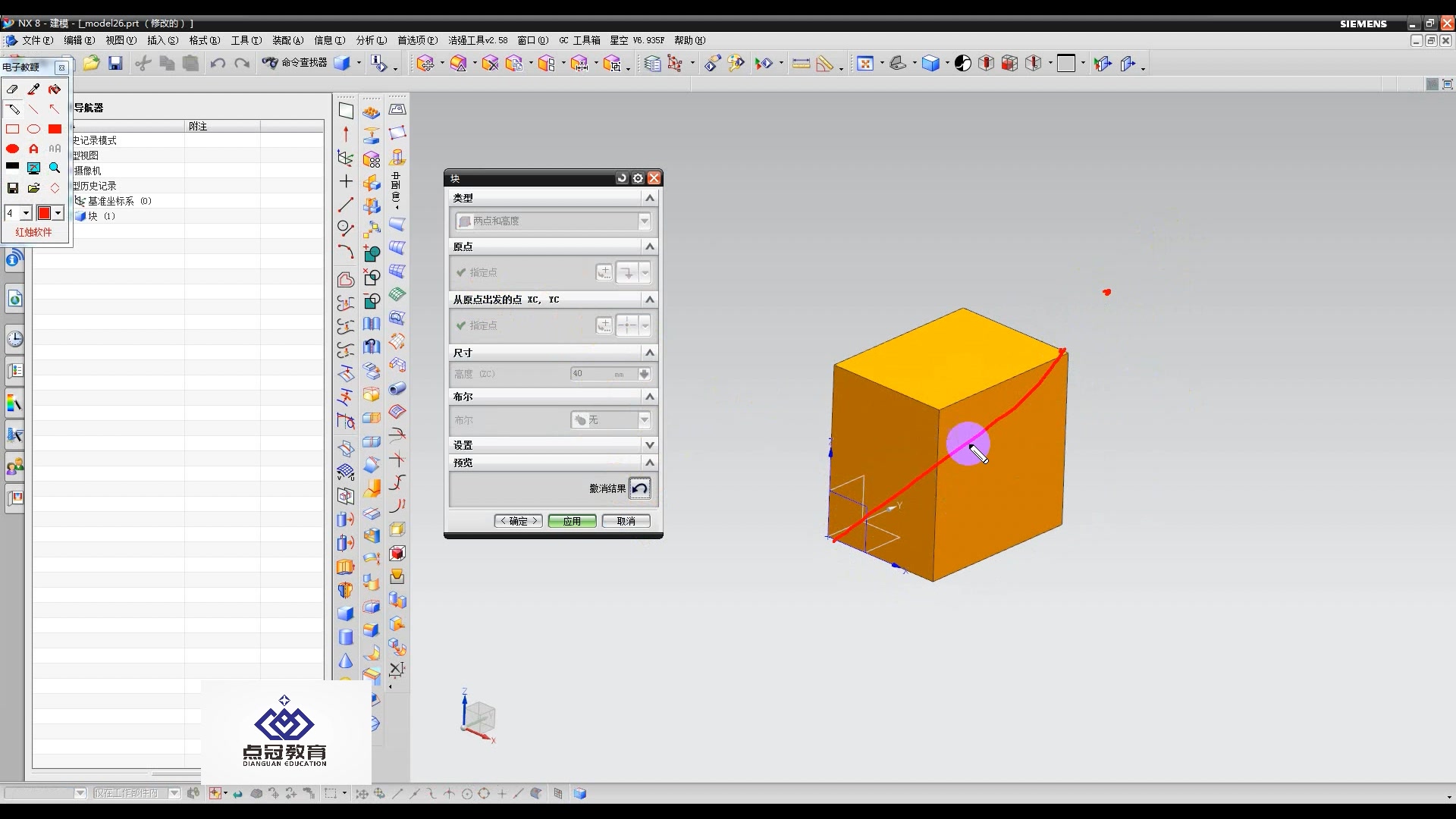Open the 布尔 无 dropdown
Image resolution: width=1456 pixels, height=819 pixels.
tap(644, 419)
